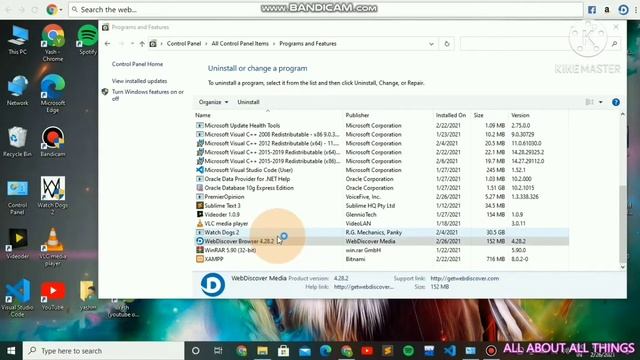Click taskbar Type here to search box

[103, 351]
